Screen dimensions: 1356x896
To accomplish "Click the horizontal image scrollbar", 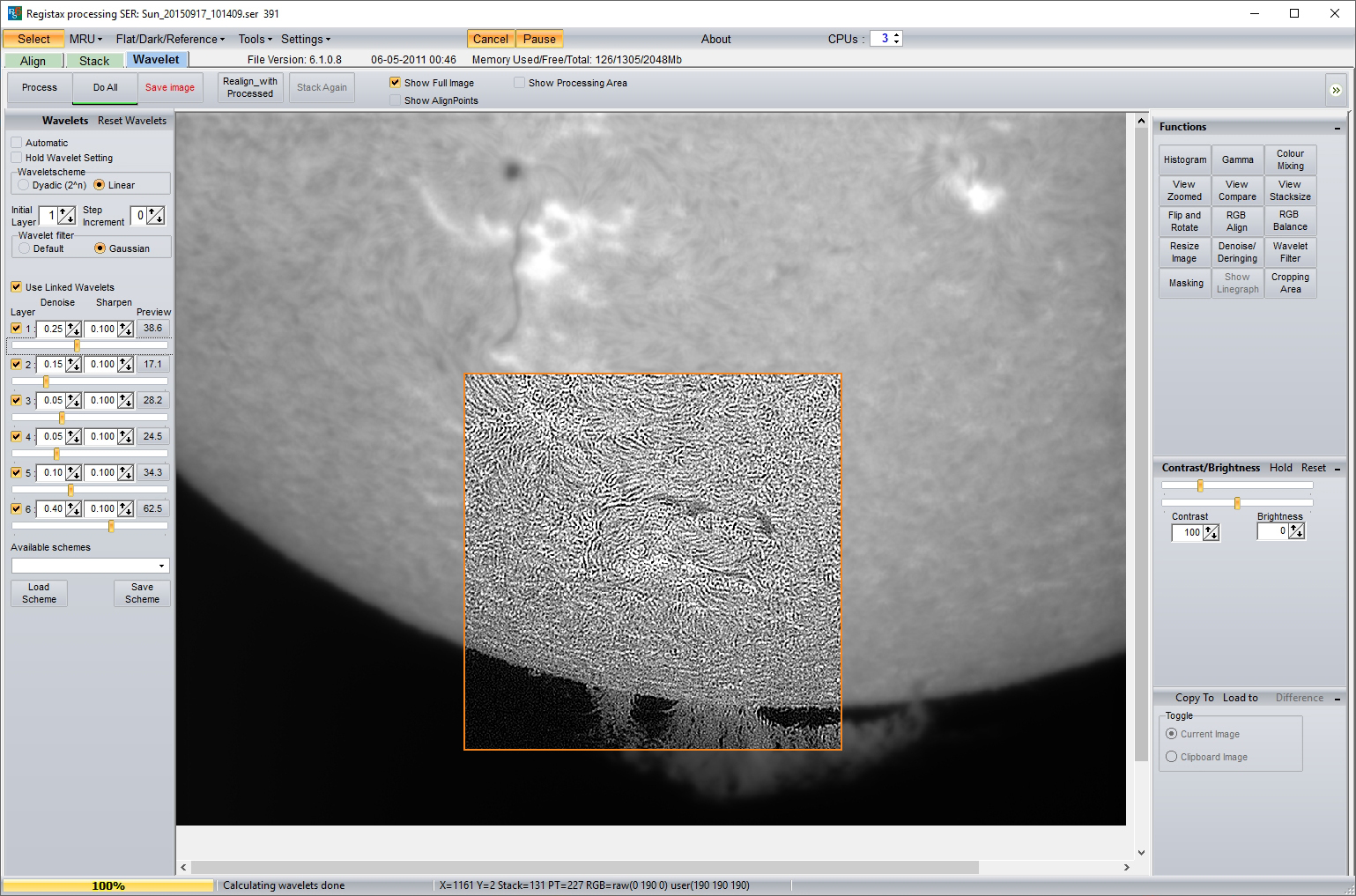I will [585, 867].
